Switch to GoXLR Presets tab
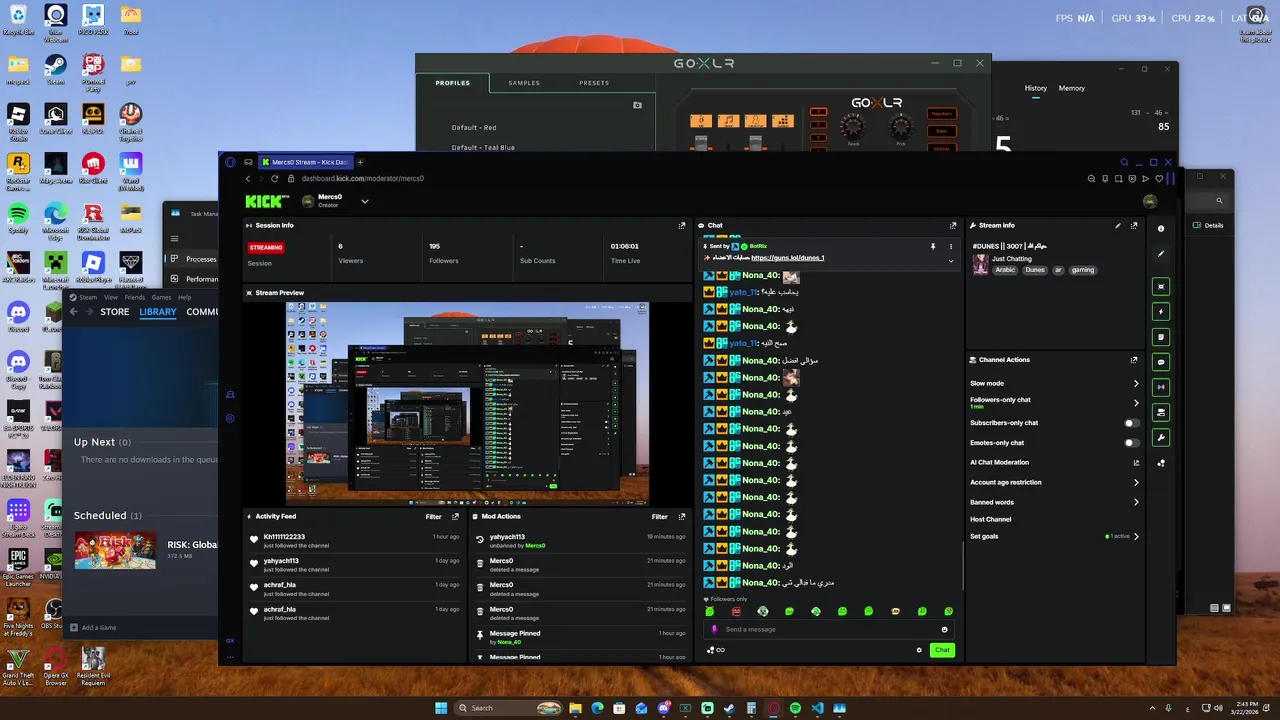1280x720 pixels. point(594,83)
